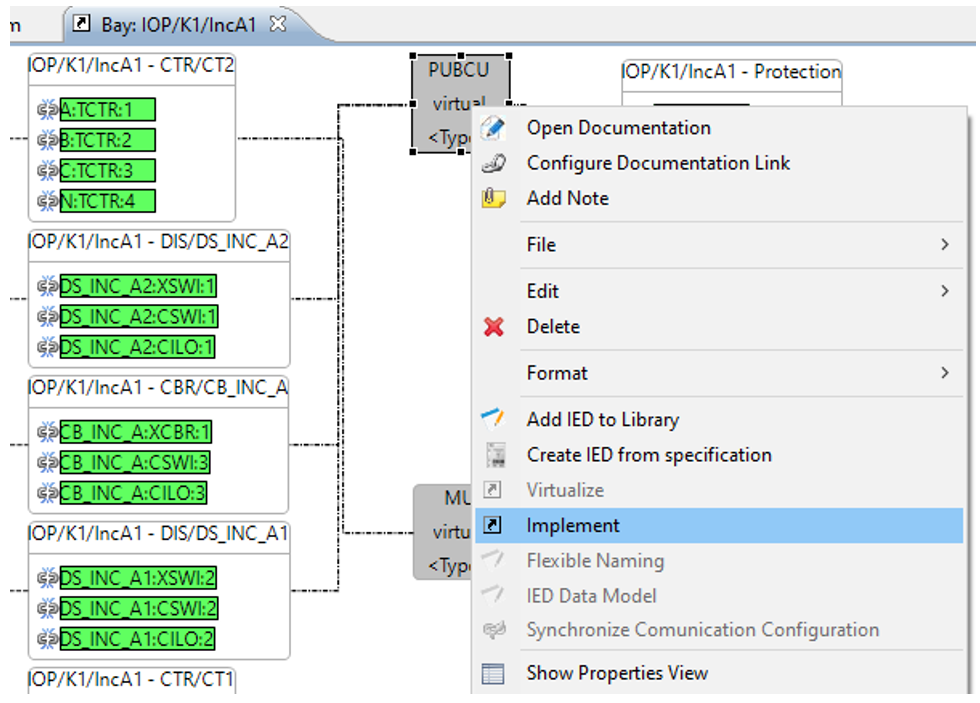
Task: Expand the File submenu arrow
Action: coord(944,245)
